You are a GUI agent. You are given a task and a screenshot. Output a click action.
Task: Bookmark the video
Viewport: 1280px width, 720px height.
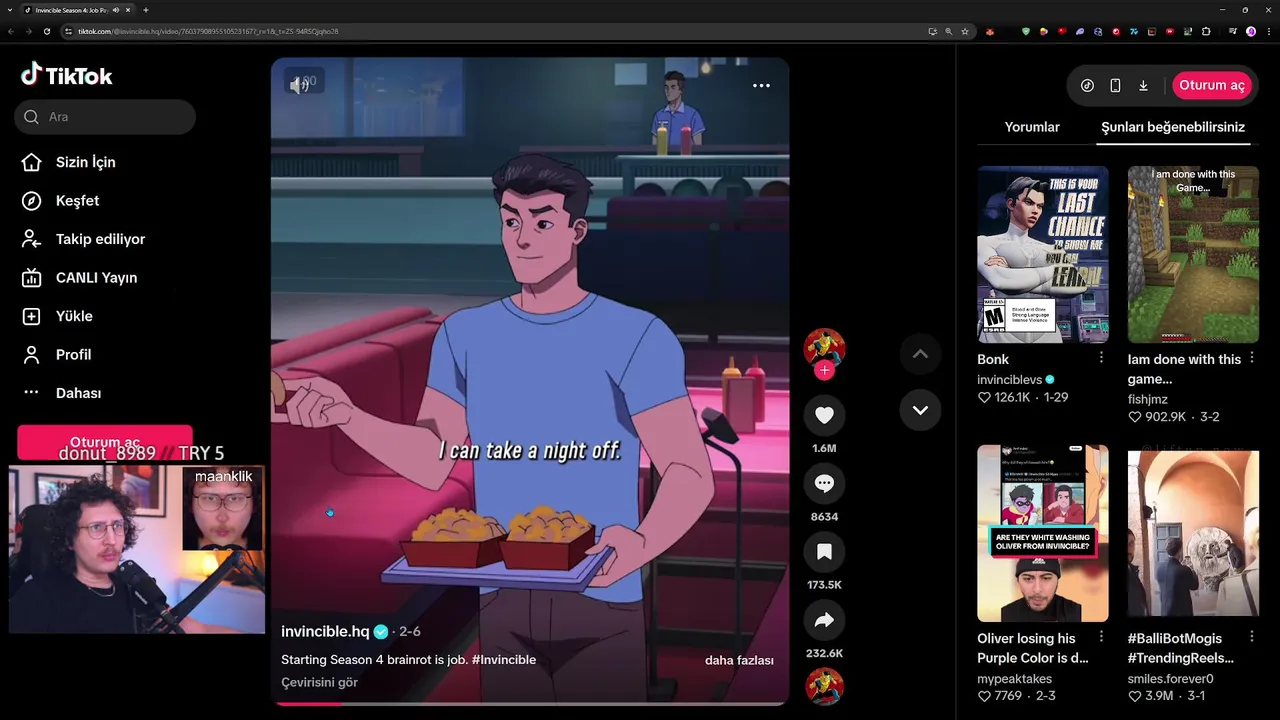(824, 552)
